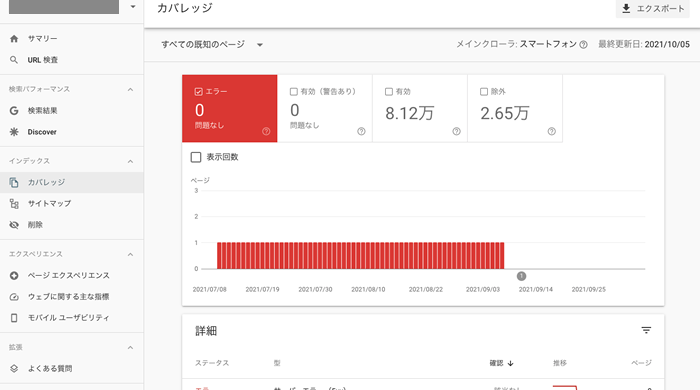This screenshot has width=700, height=390.
Task: Click the annotation marker on chart axis
Action: pyautogui.click(x=521, y=276)
